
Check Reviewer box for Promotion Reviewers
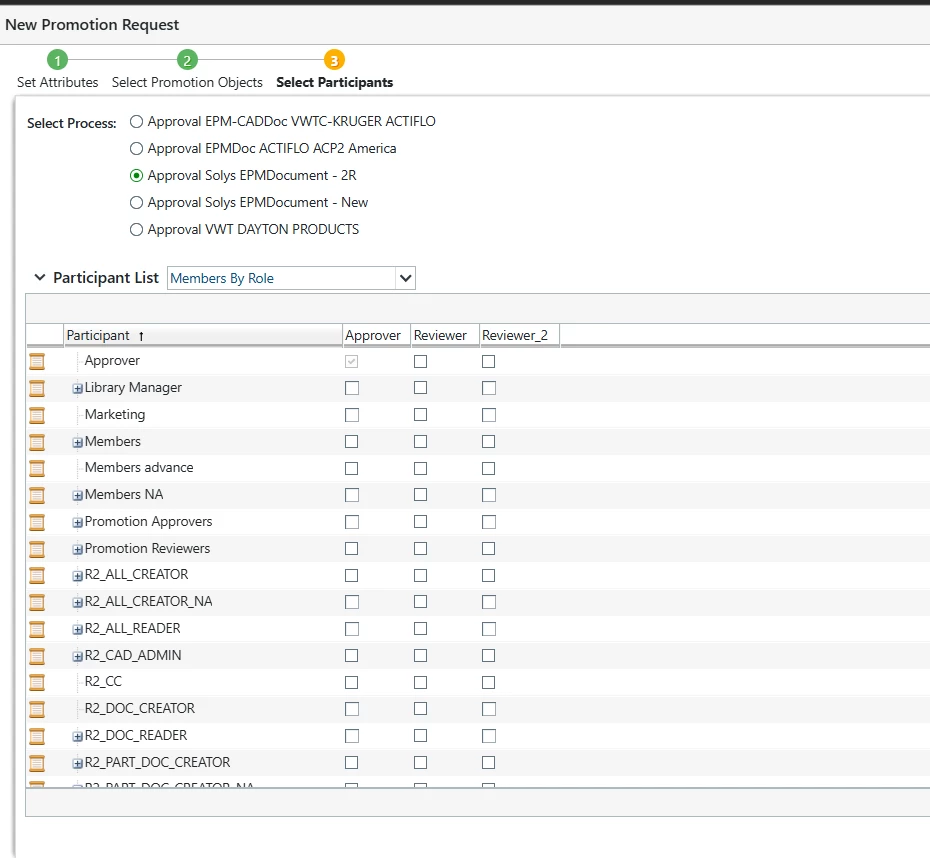pos(421,548)
